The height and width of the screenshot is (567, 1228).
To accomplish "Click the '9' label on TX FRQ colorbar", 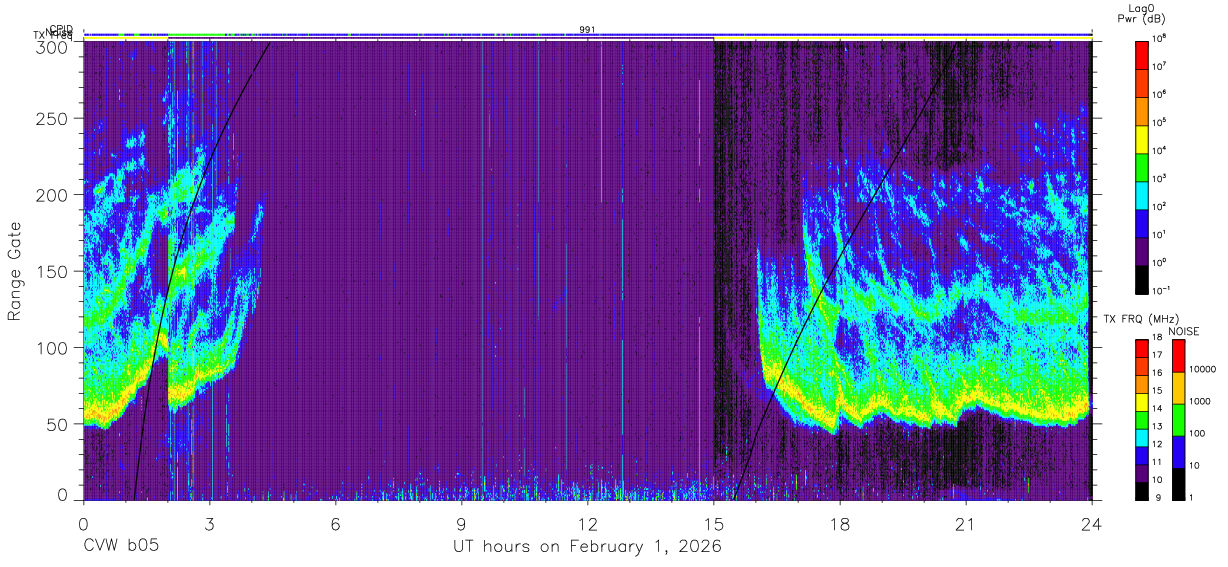I will click(1158, 496).
